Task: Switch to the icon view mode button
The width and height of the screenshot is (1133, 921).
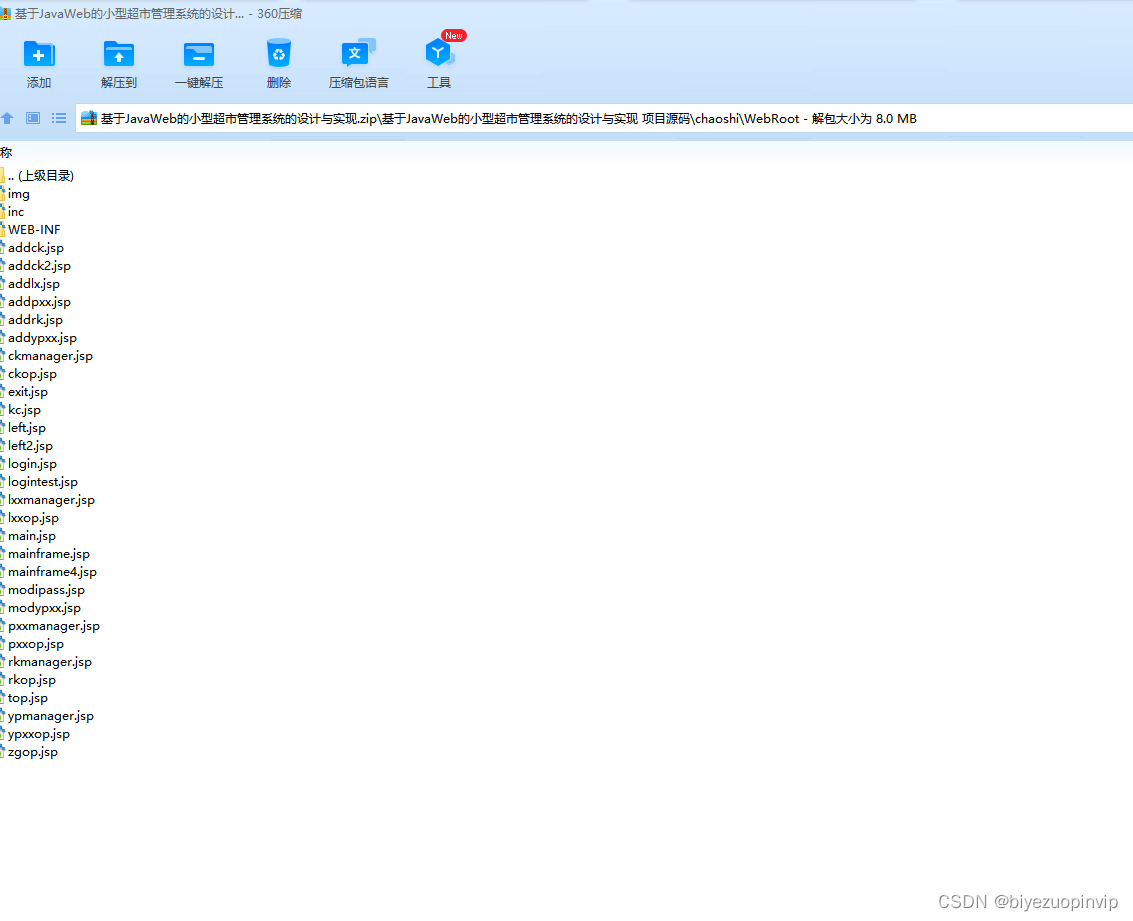Action: (x=33, y=118)
